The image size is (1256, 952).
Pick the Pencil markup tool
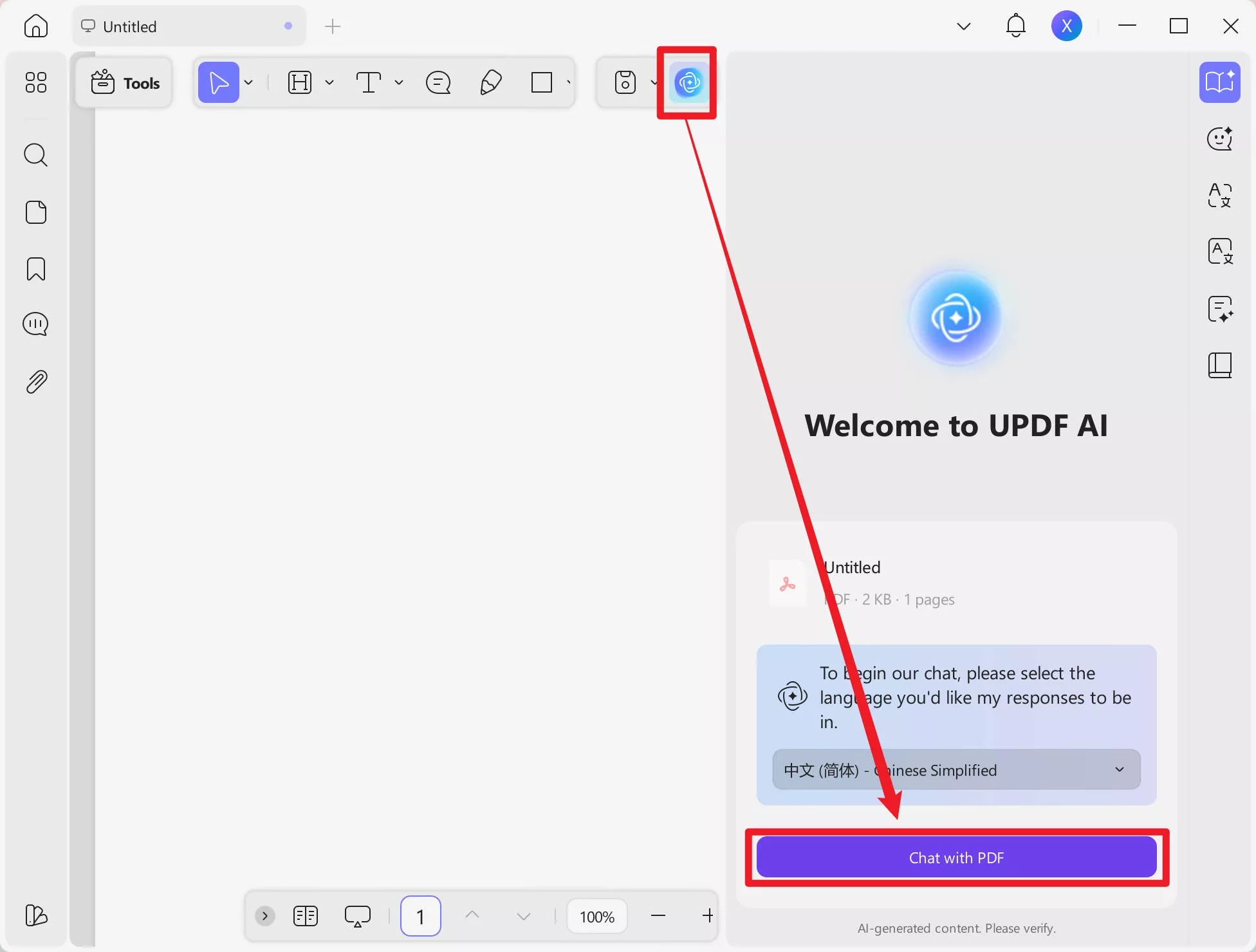pyautogui.click(x=490, y=82)
